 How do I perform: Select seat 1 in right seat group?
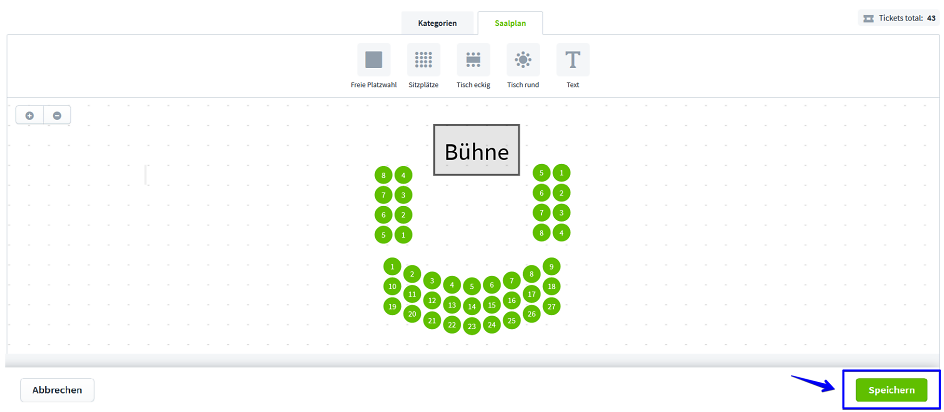click(x=562, y=172)
